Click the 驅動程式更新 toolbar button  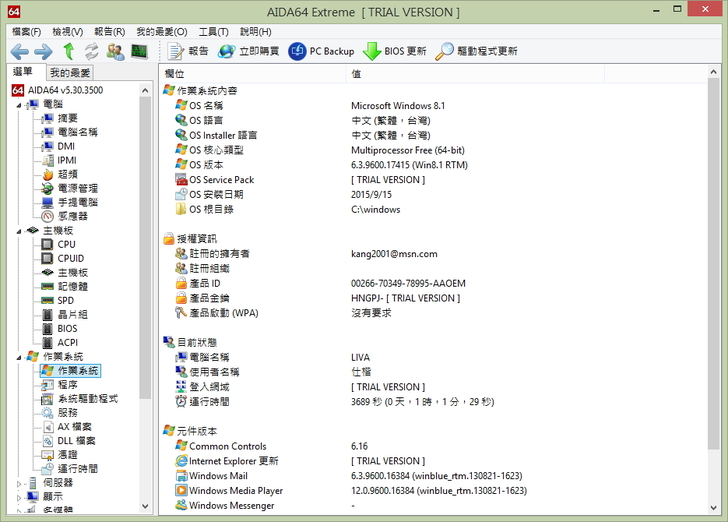(476, 51)
